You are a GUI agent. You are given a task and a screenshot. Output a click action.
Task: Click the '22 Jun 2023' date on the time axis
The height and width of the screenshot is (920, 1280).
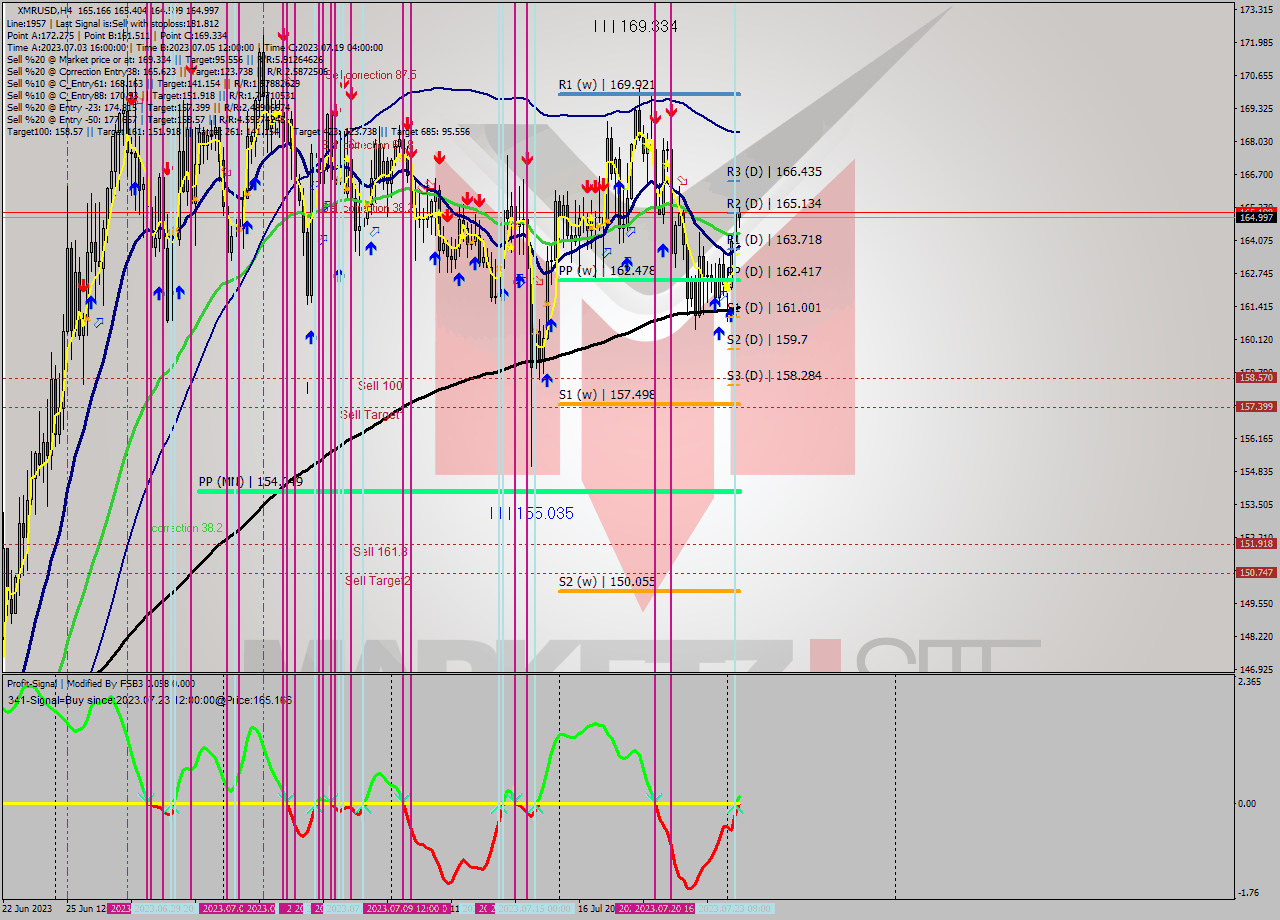pos(27,909)
